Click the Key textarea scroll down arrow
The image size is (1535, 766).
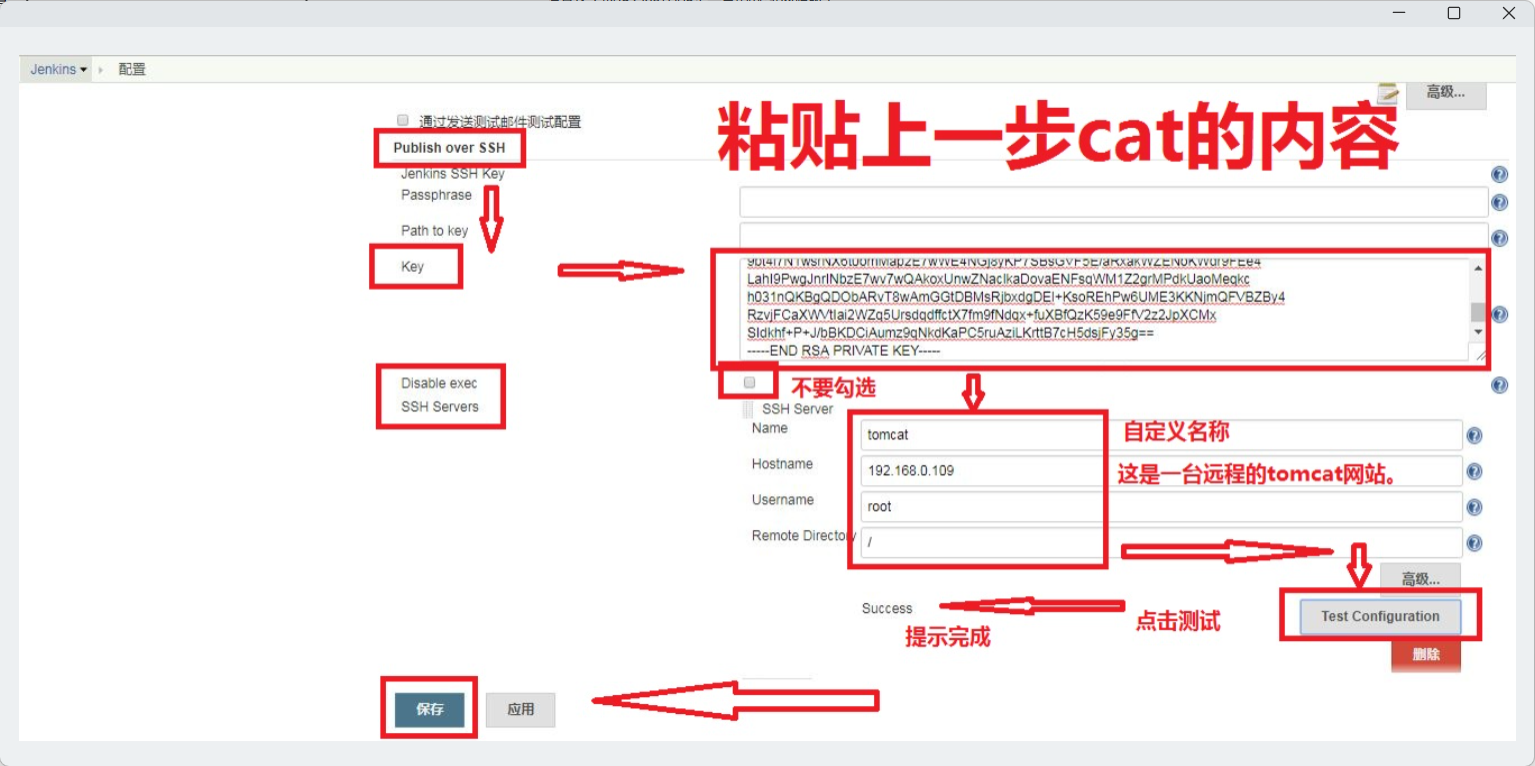pyautogui.click(x=1478, y=332)
